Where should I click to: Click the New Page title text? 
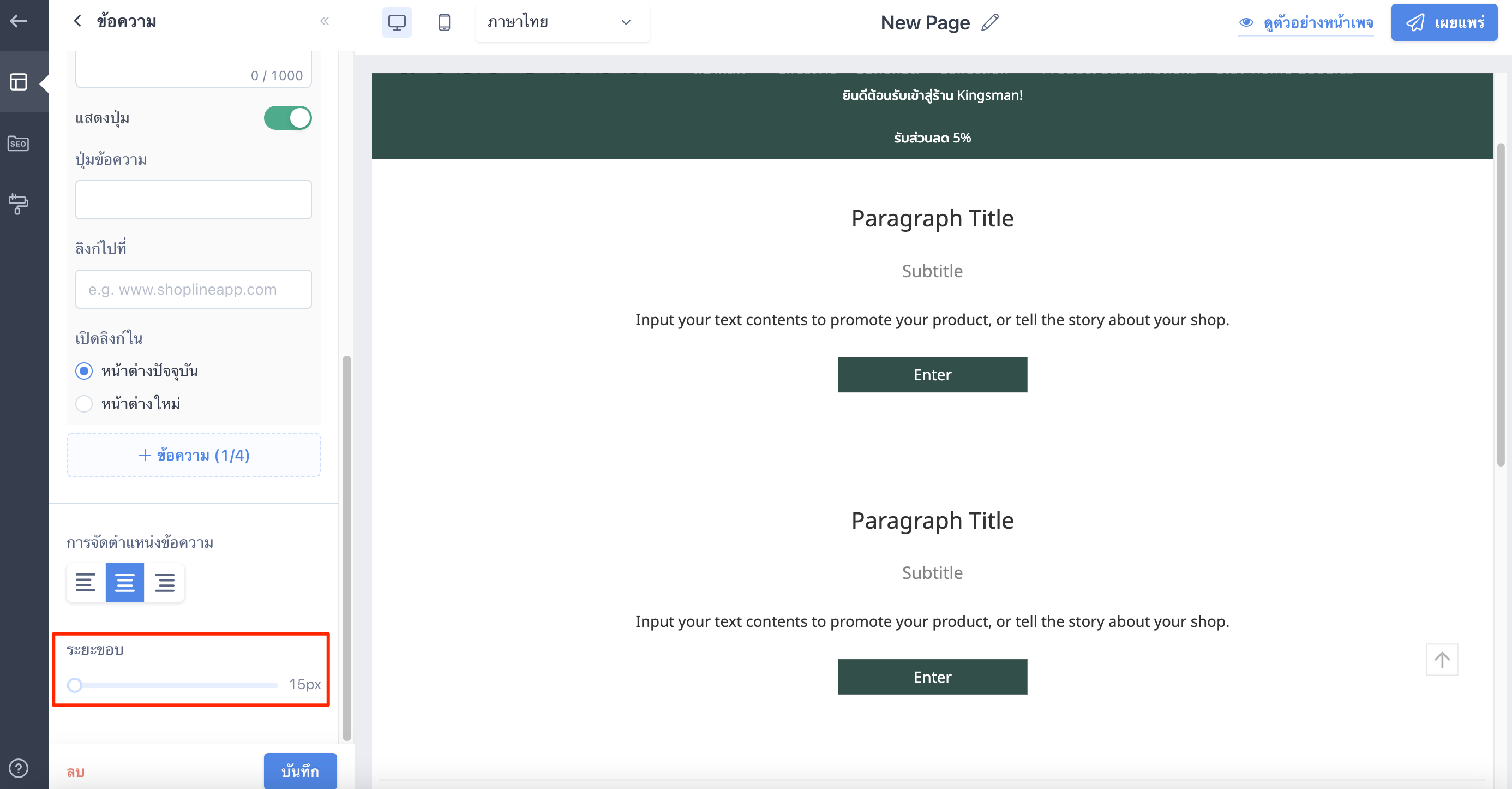pyautogui.click(x=926, y=23)
